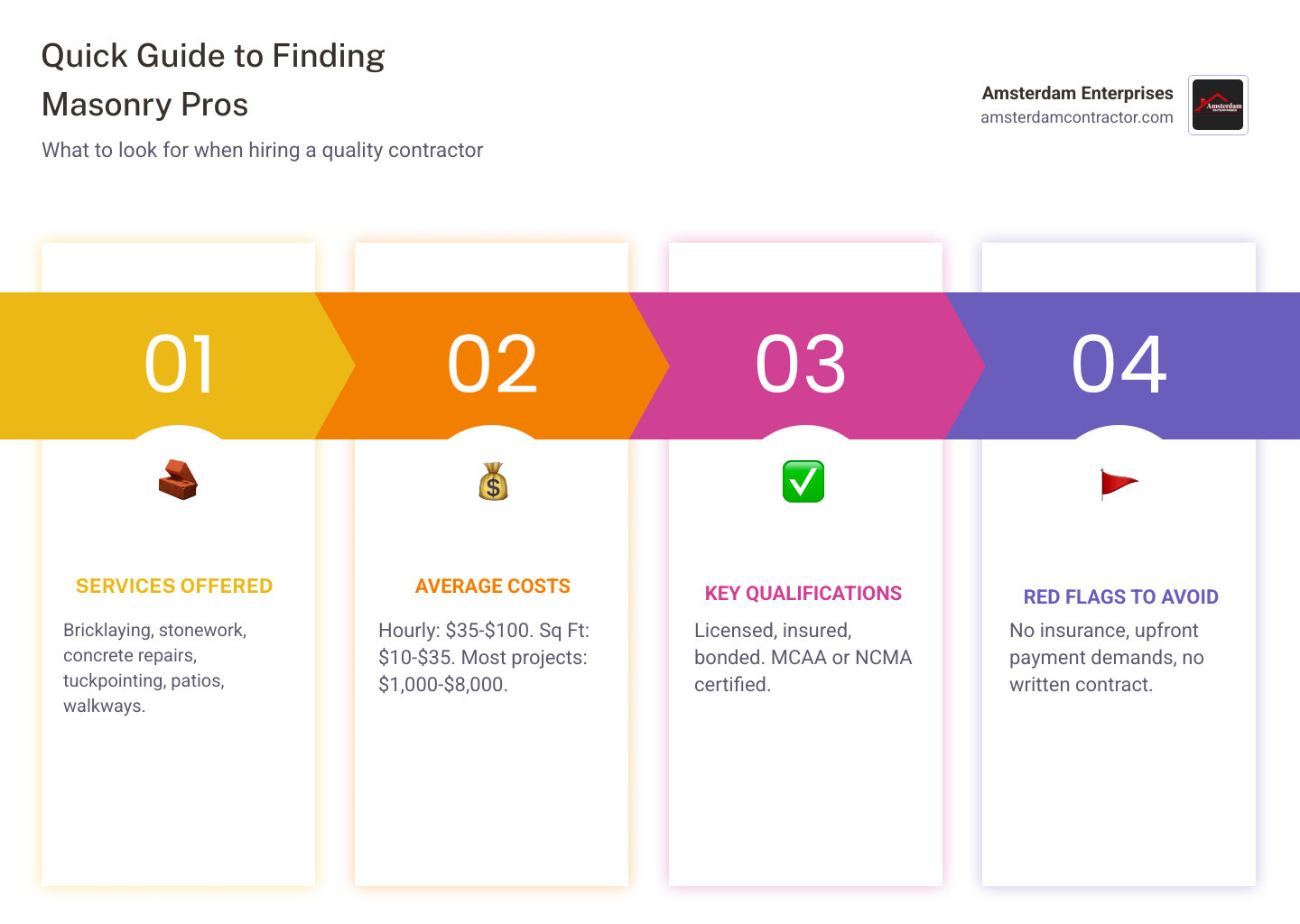Viewport: 1300px width, 924px height.
Task: Click the money bag icon
Action: point(493,482)
